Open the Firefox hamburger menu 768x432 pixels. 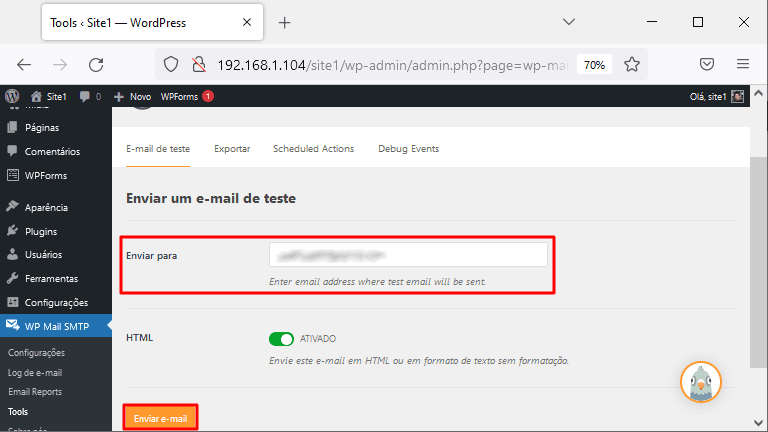tap(743, 64)
